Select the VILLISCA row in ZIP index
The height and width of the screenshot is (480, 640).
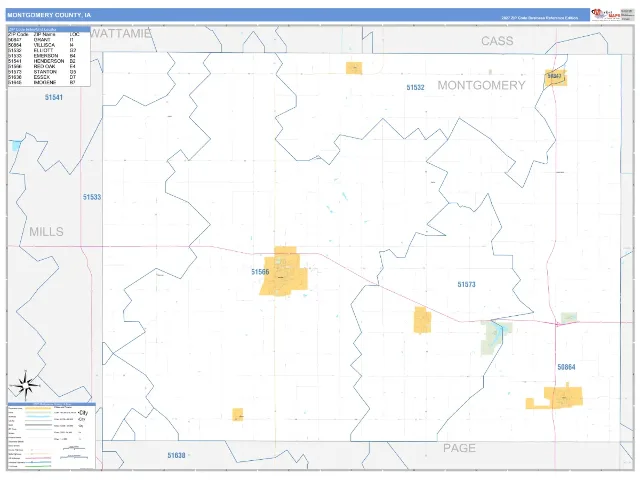pos(42,45)
